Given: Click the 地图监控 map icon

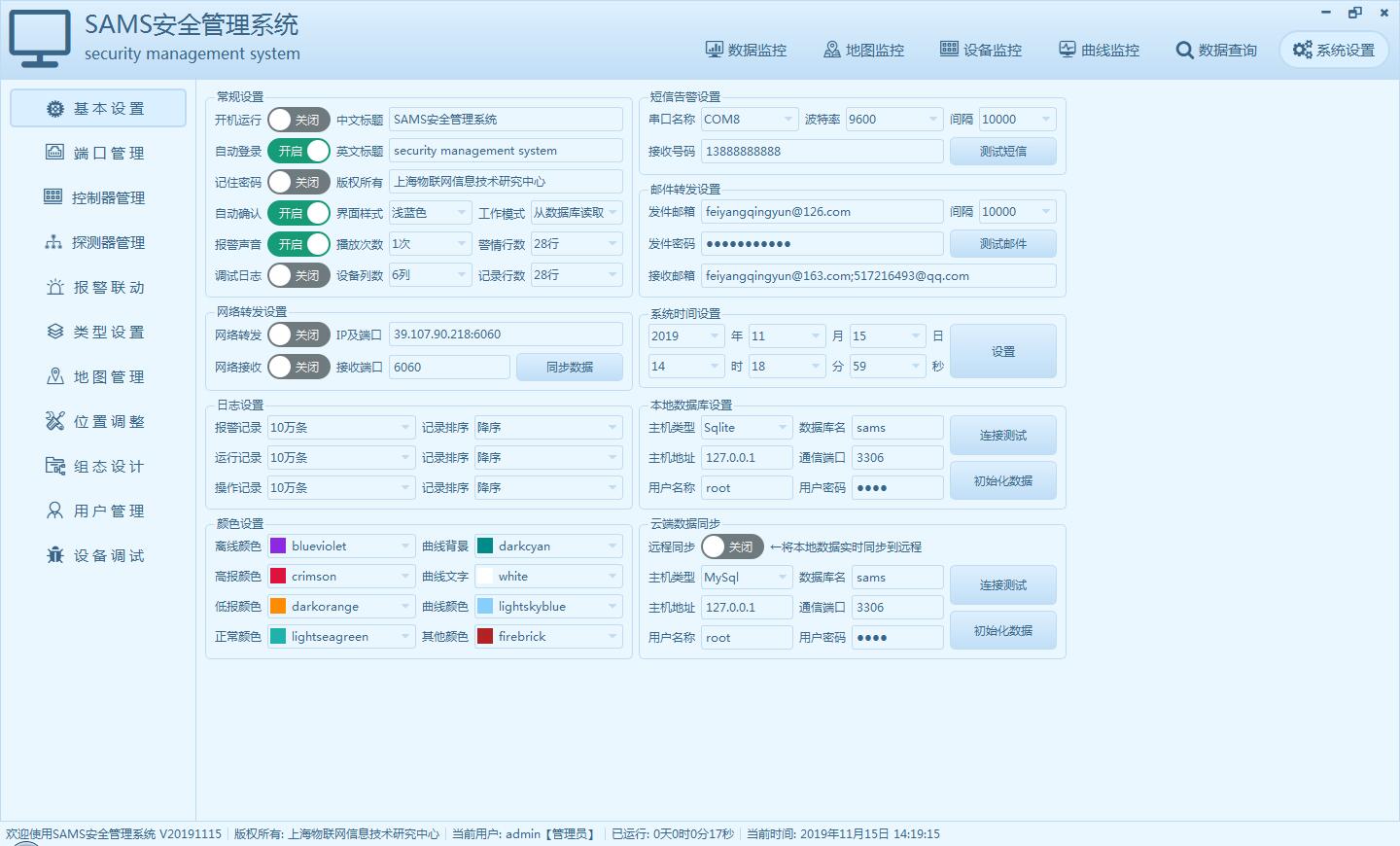Looking at the screenshot, I should point(831,50).
